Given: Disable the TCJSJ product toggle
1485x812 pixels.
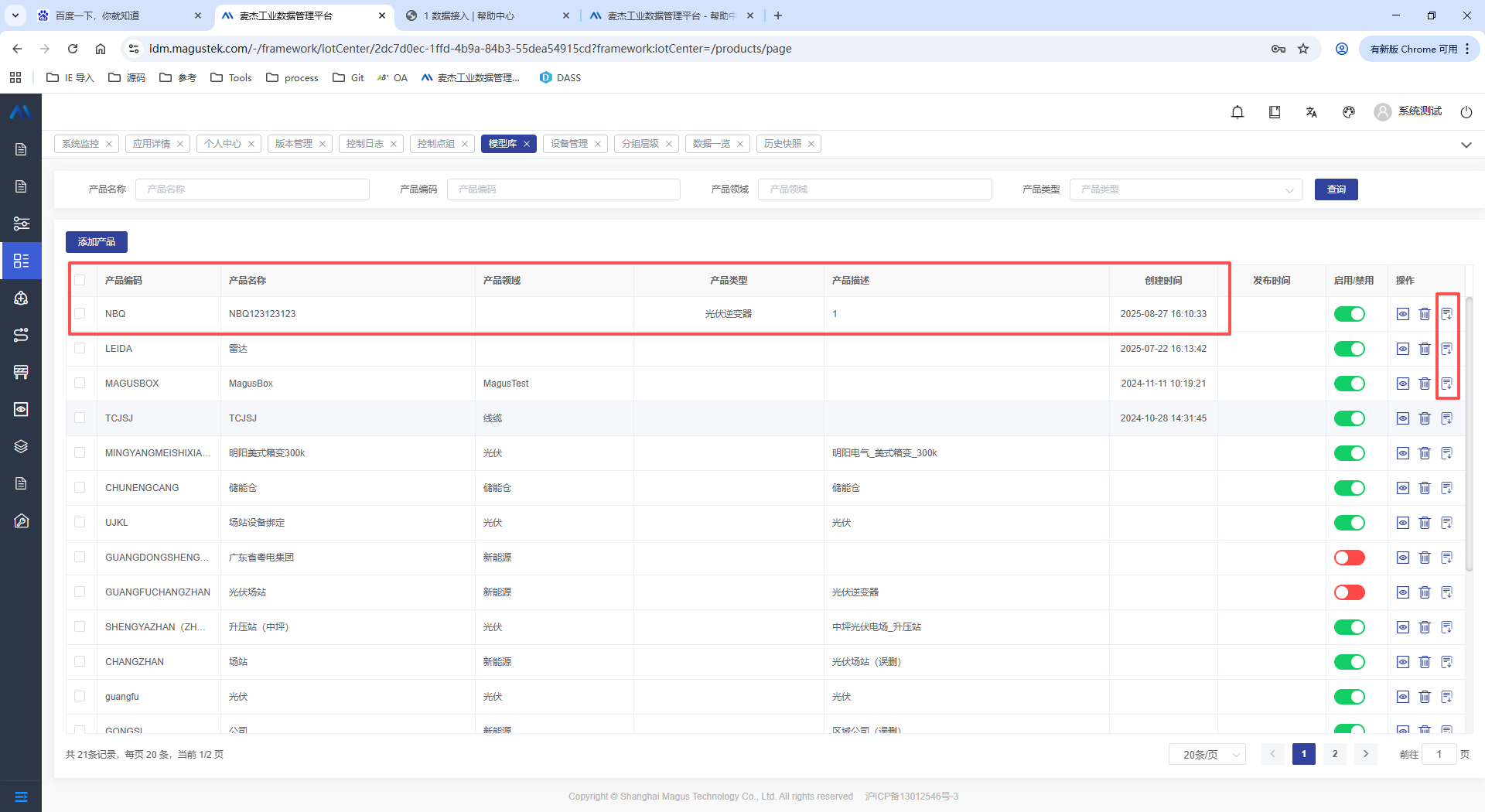Looking at the screenshot, I should point(1350,418).
